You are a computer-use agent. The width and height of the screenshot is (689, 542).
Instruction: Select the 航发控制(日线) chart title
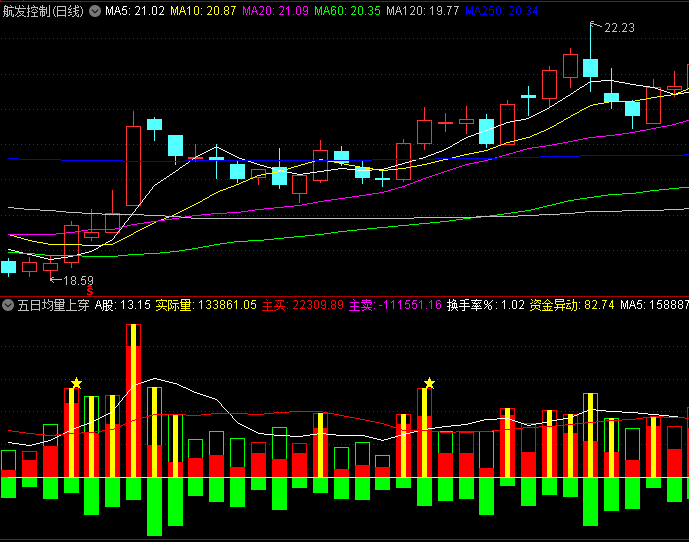coord(43,11)
